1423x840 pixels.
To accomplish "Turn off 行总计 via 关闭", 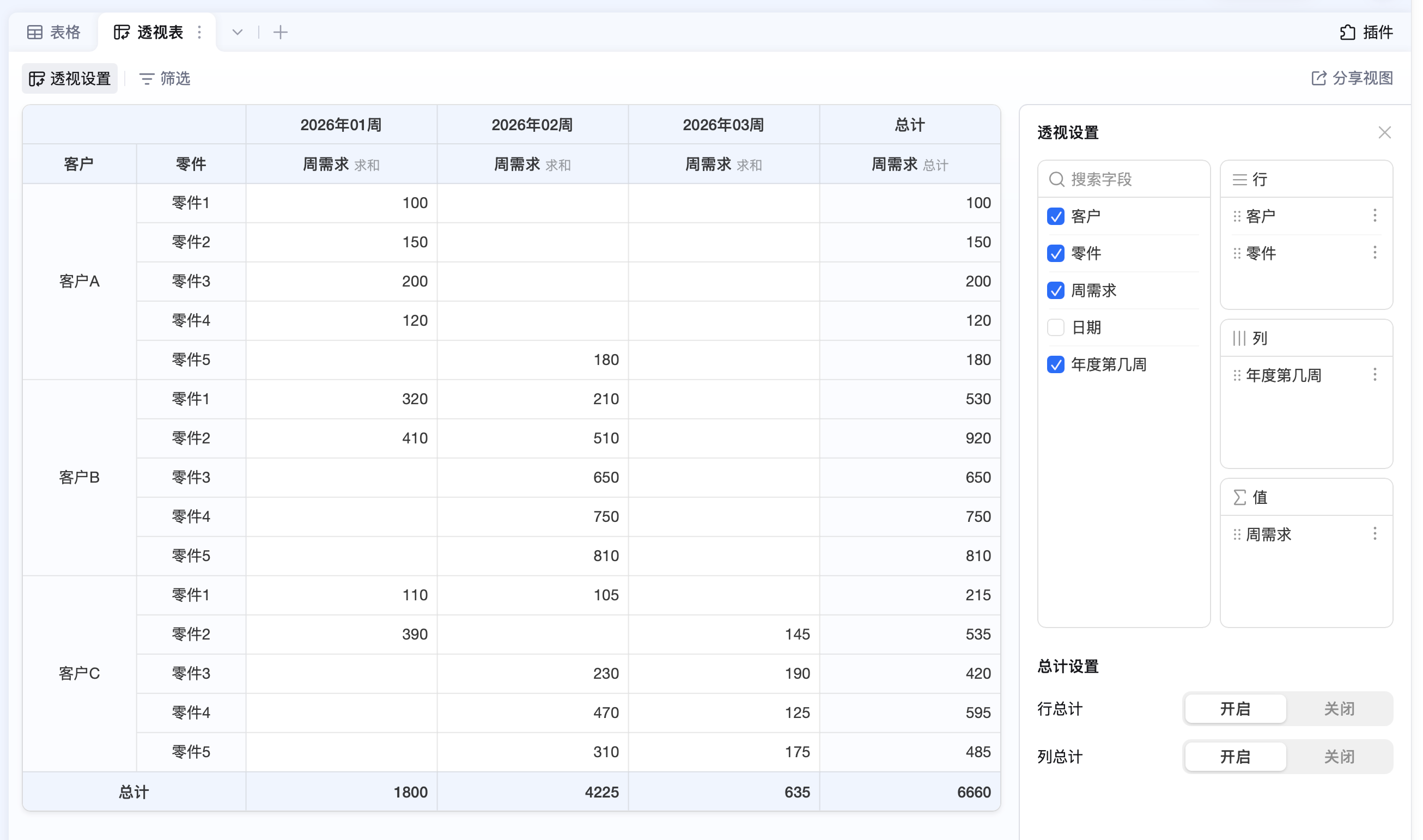I will pyautogui.click(x=1339, y=709).
